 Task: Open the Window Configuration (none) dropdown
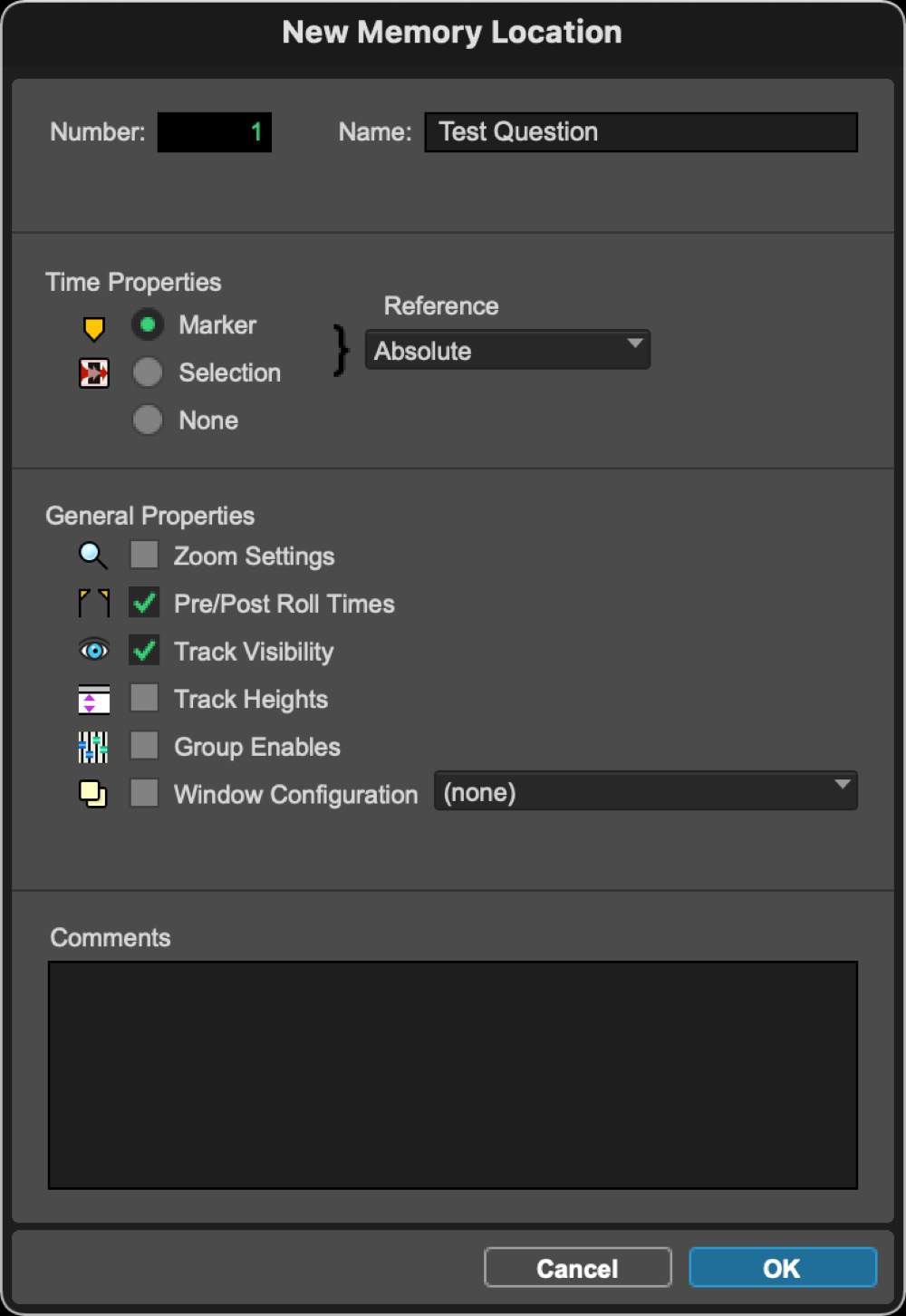tap(645, 792)
